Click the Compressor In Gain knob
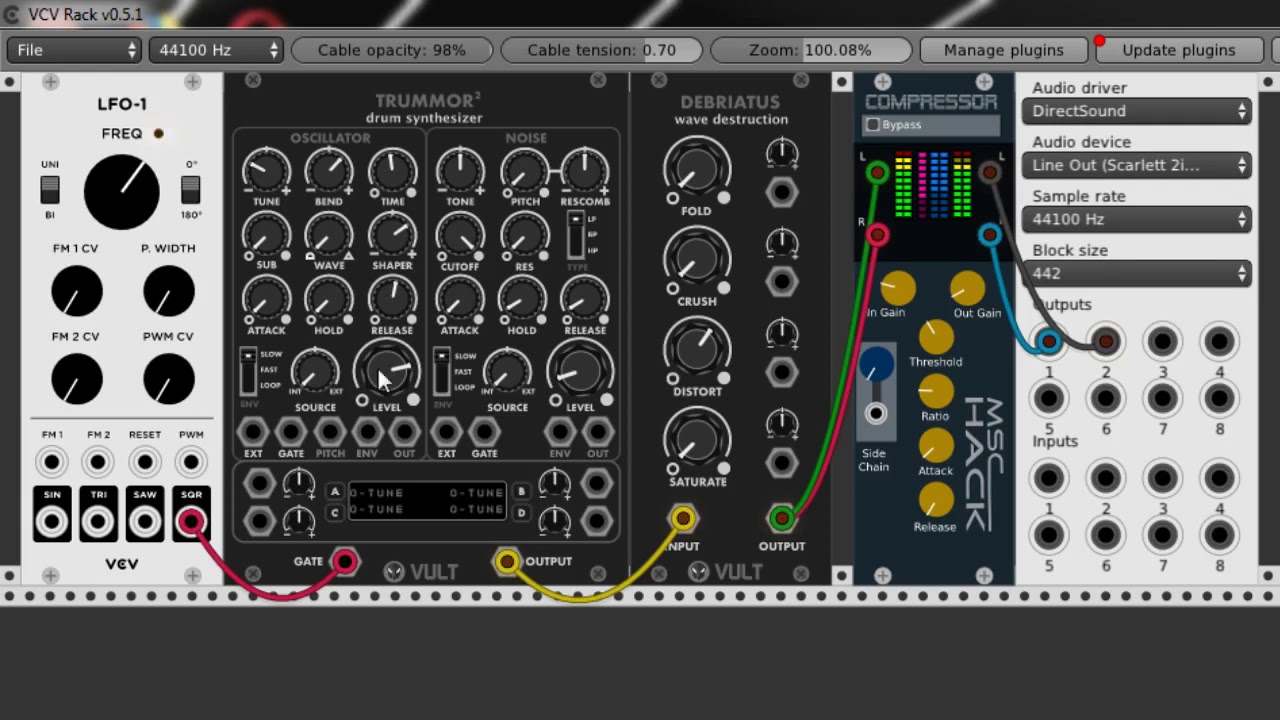 tap(897, 288)
